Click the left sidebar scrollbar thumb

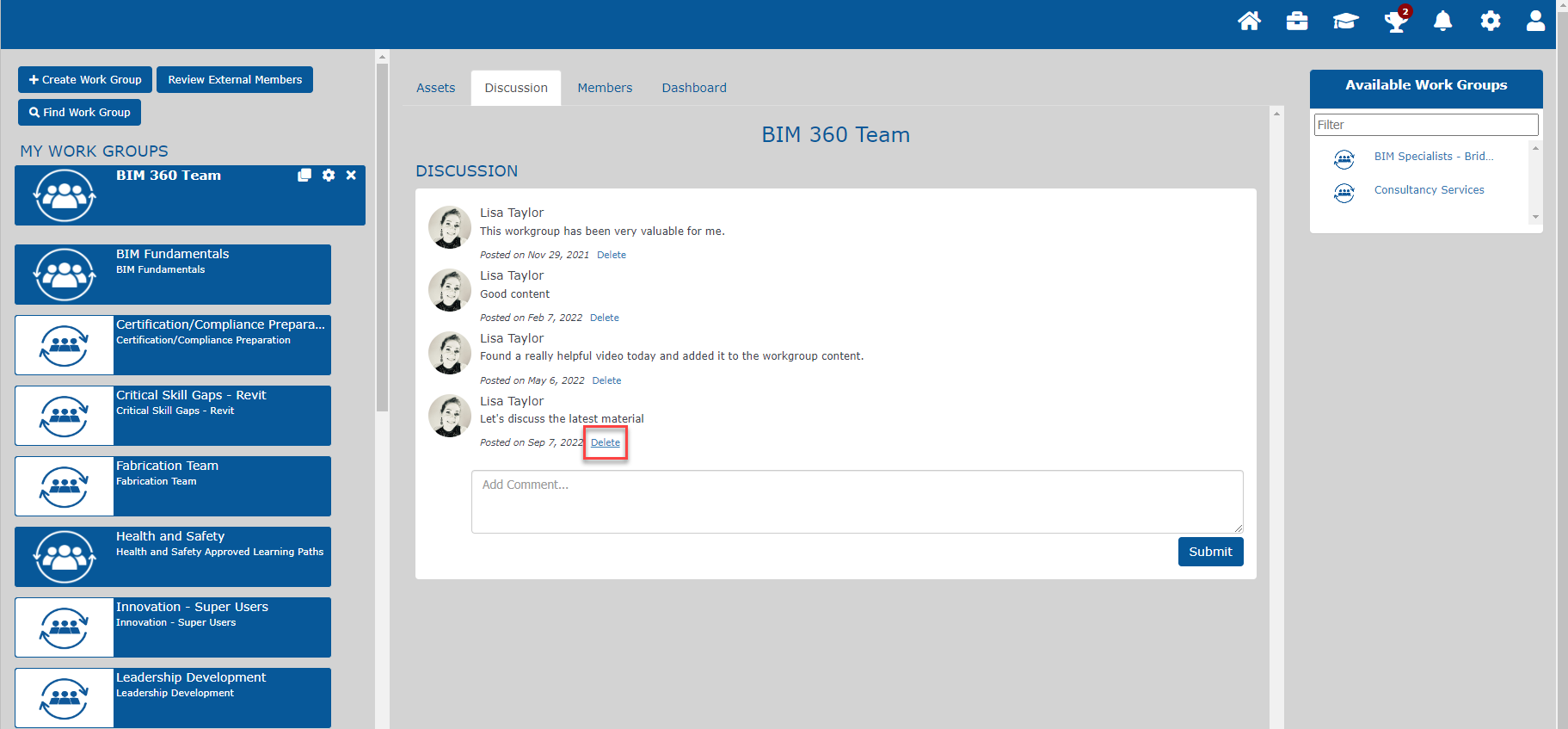click(382, 238)
